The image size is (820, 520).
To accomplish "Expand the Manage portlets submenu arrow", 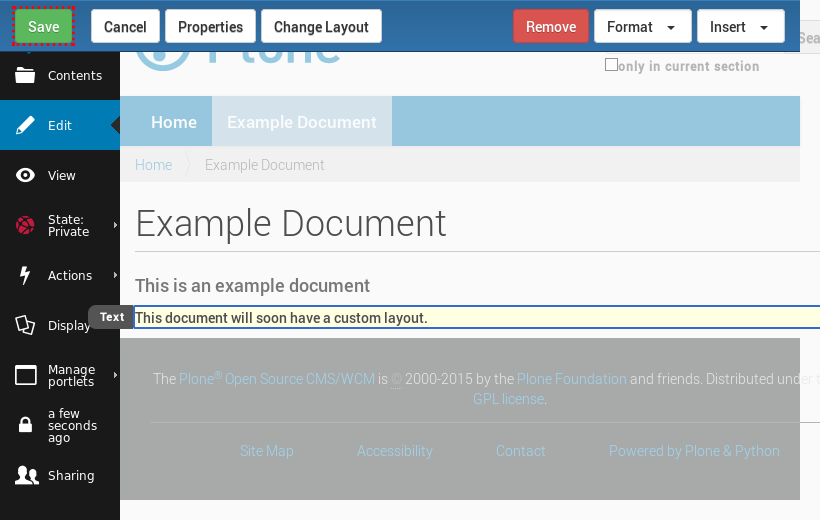I will pyautogui.click(x=115, y=375).
